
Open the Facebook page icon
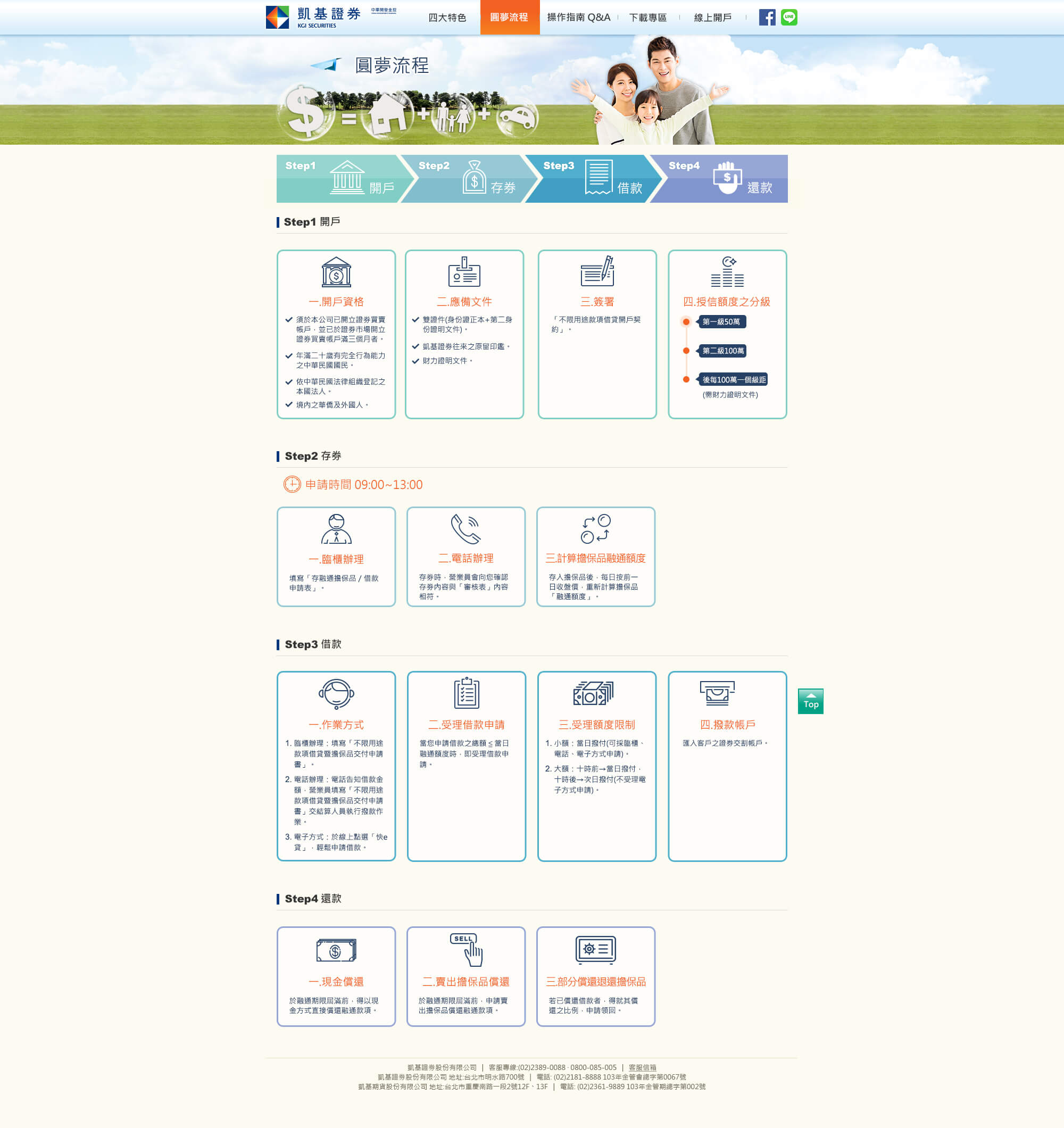pos(767,18)
